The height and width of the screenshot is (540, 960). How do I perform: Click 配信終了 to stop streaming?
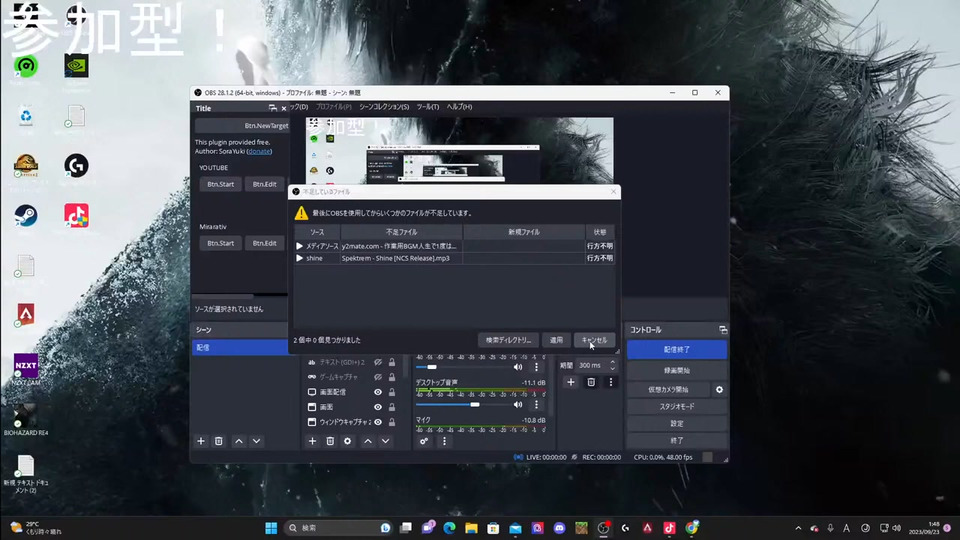pos(677,350)
